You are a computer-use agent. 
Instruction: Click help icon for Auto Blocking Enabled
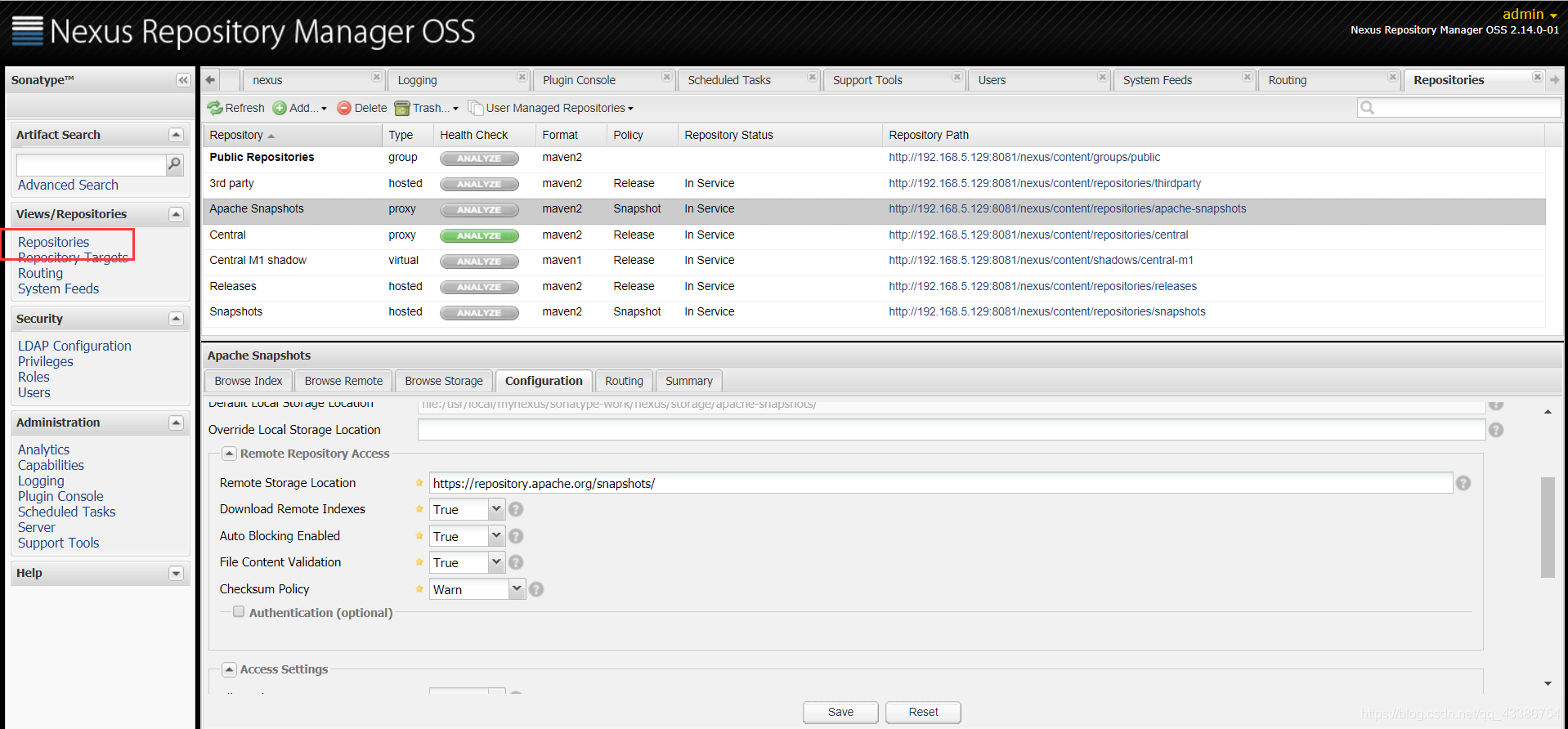pos(516,536)
